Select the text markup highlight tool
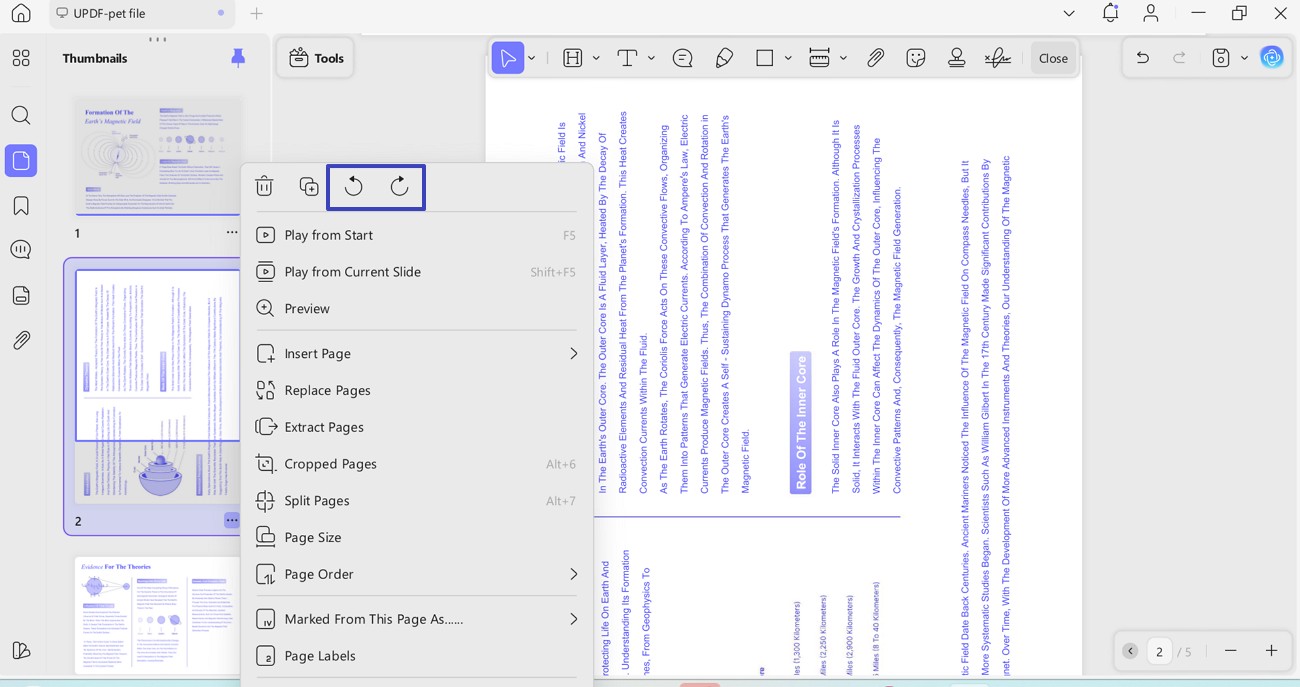The image size is (1300, 687). 573,58
